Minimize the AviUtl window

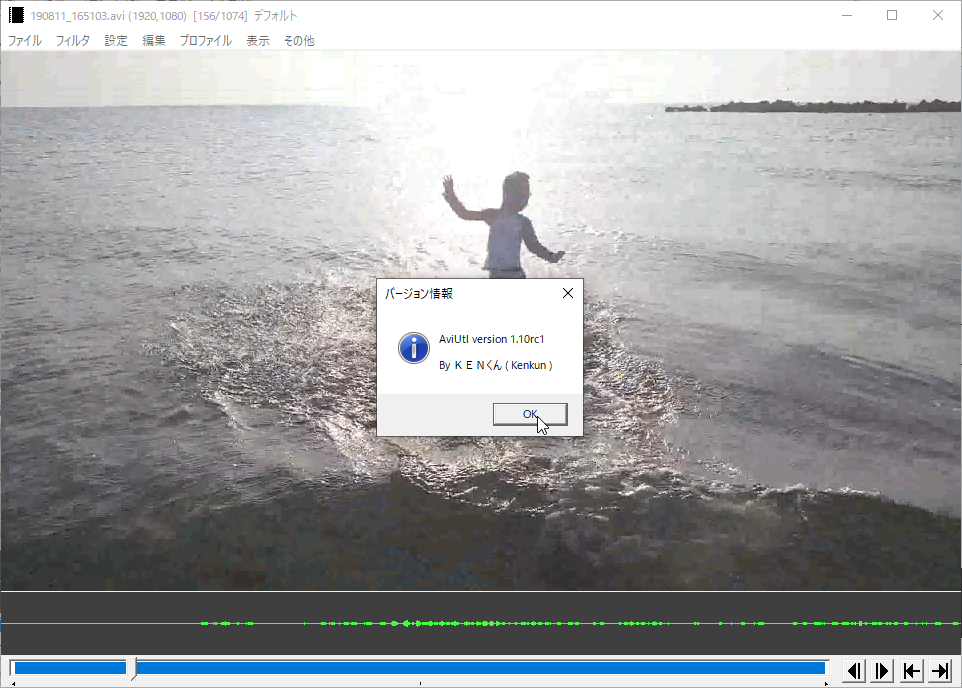(846, 14)
